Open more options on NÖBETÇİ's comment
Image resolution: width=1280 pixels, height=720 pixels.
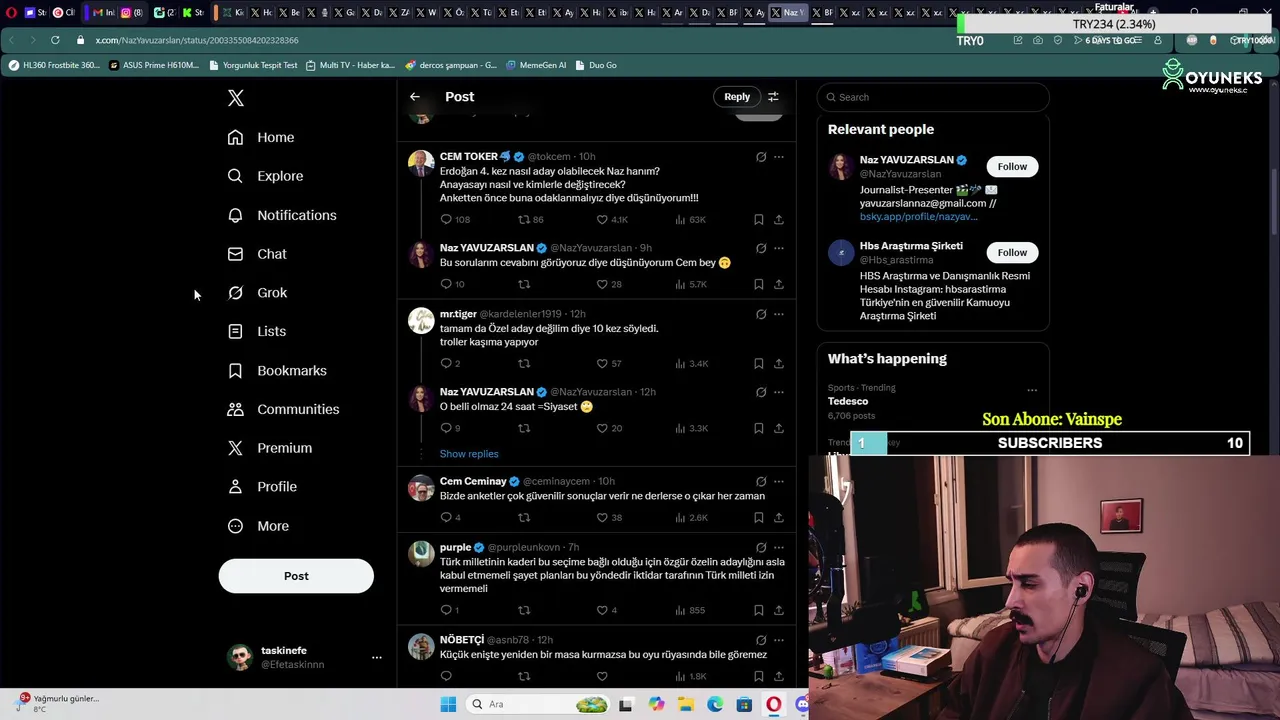[x=779, y=640]
